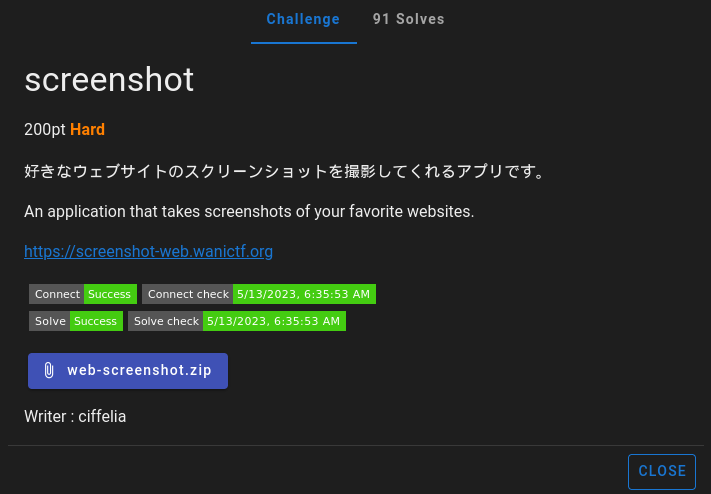Click the Japanese description paragraph
This screenshot has height=494, width=711.
pyautogui.click(x=285, y=171)
